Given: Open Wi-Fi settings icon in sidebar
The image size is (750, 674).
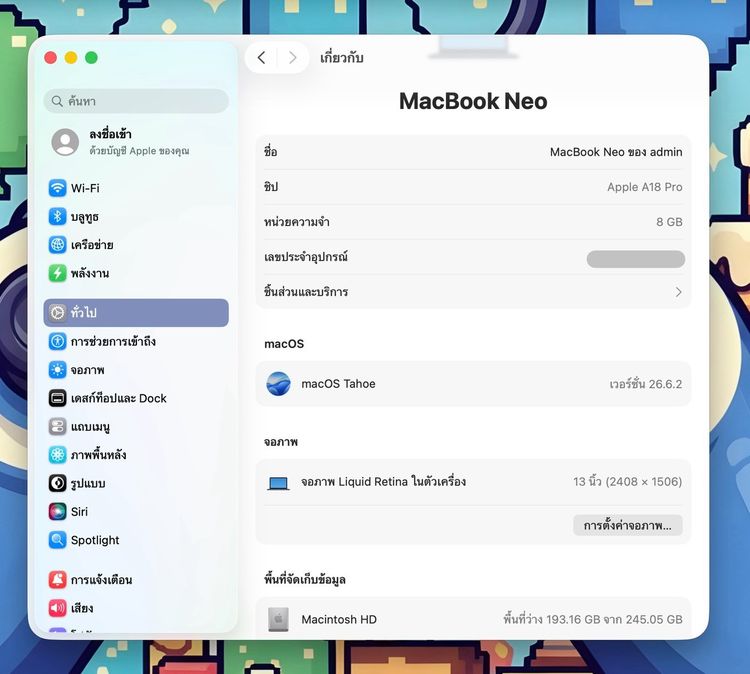Looking at the screenshot, I should pos(57,188).
